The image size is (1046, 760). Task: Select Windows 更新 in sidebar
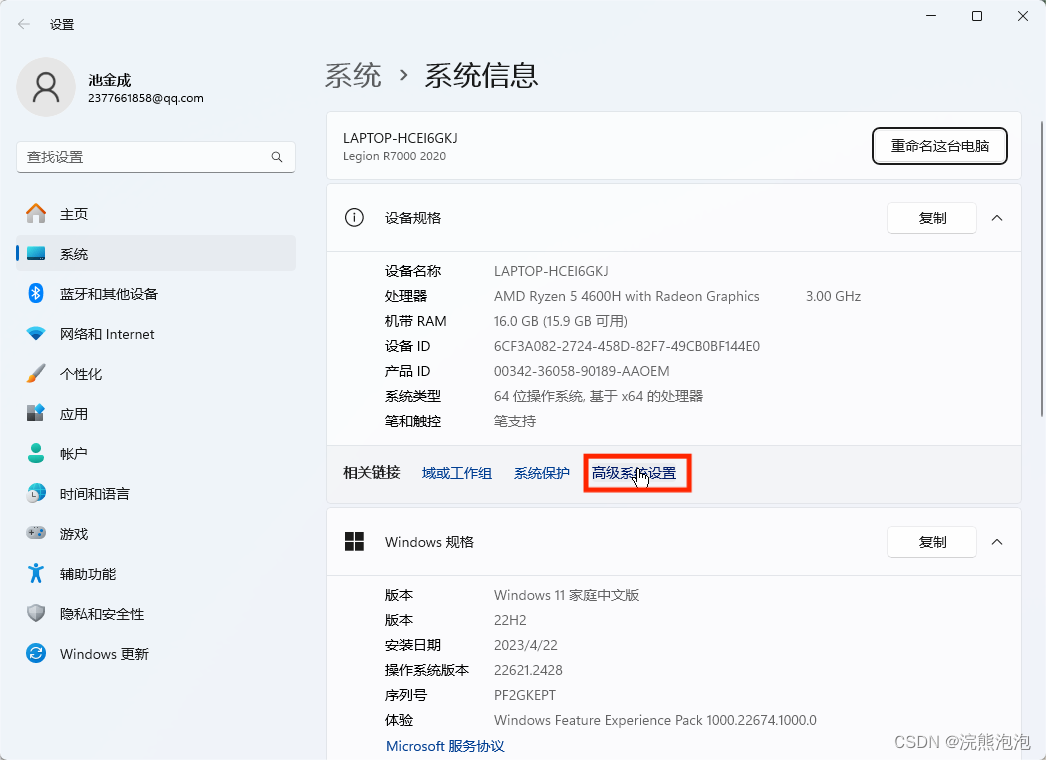pyautogui.click(x=155, y=653)
